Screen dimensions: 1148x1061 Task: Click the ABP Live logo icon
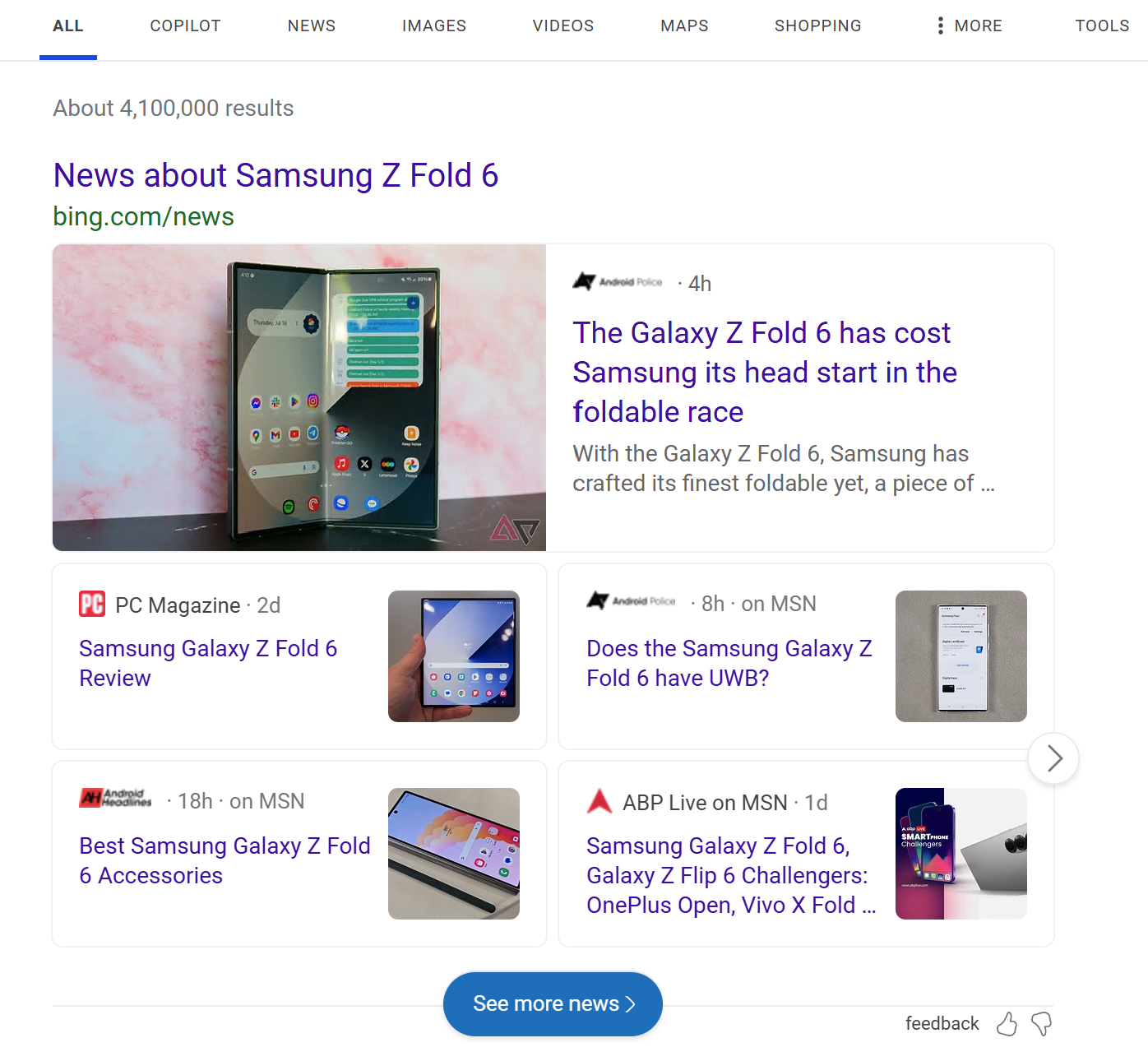pos(599,801)
